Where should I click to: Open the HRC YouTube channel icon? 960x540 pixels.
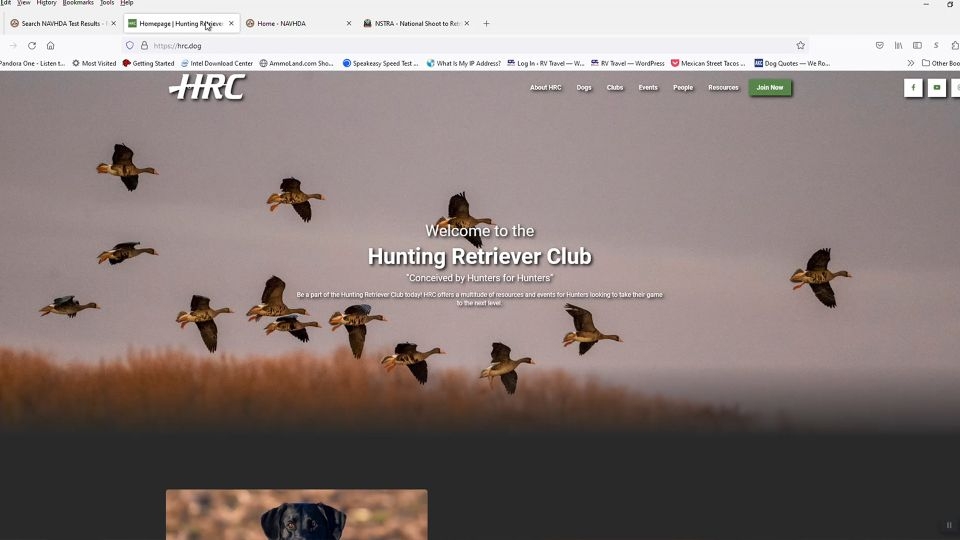tap(936, 88)
